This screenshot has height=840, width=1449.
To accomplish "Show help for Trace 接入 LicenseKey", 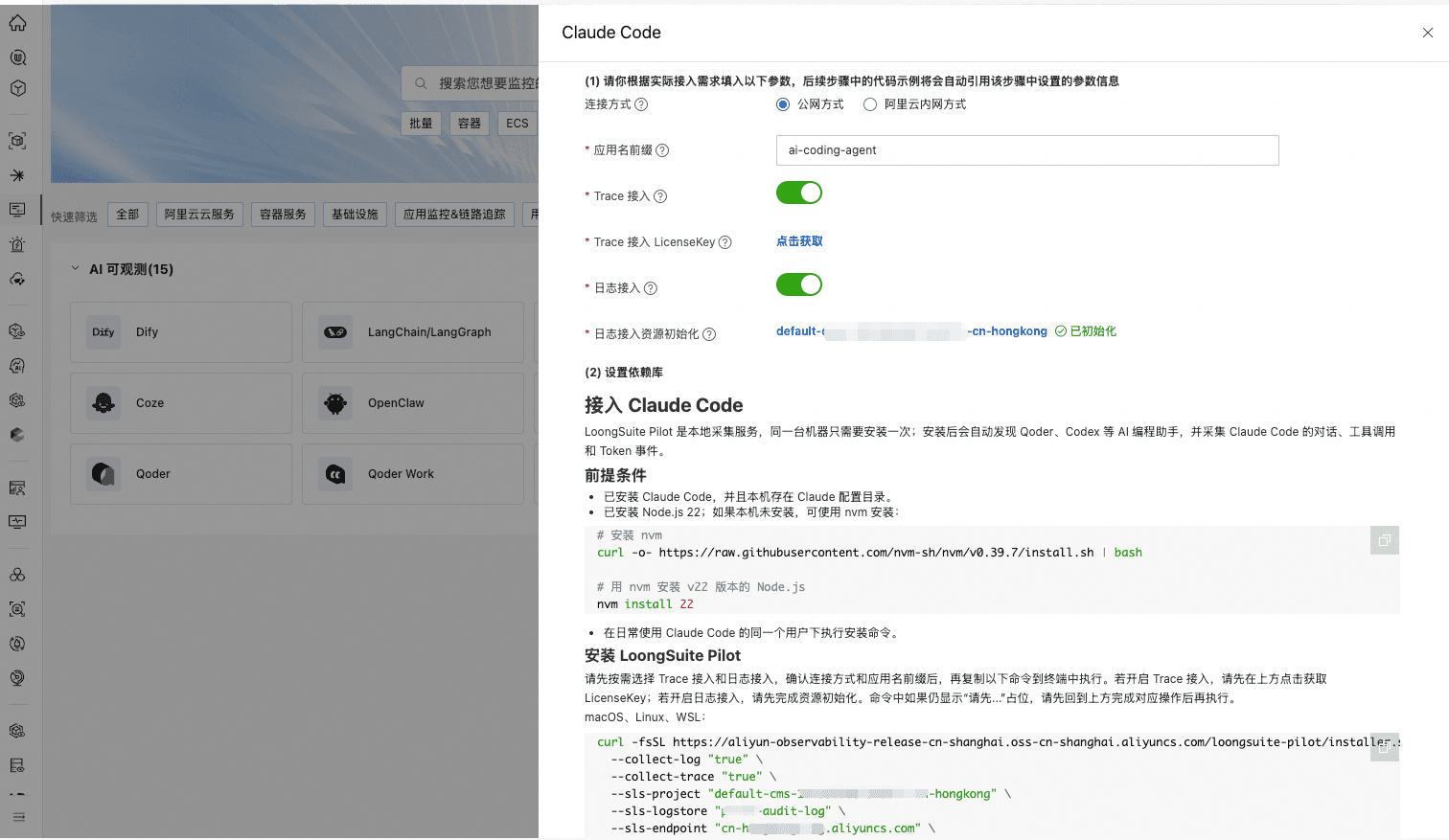I will (x=725, y=242).
